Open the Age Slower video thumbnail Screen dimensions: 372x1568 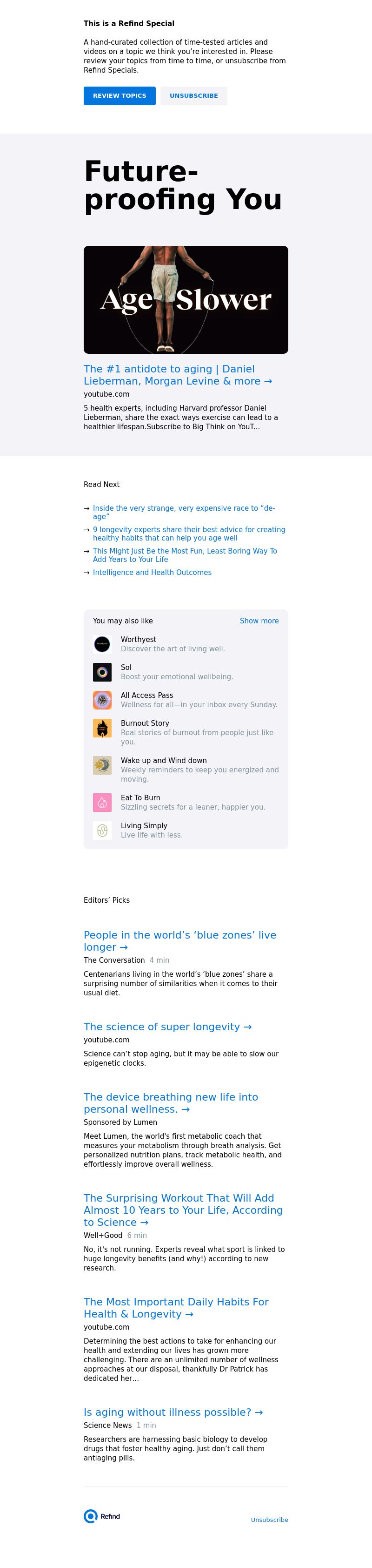pyautogui.click(x=186, y=299)
